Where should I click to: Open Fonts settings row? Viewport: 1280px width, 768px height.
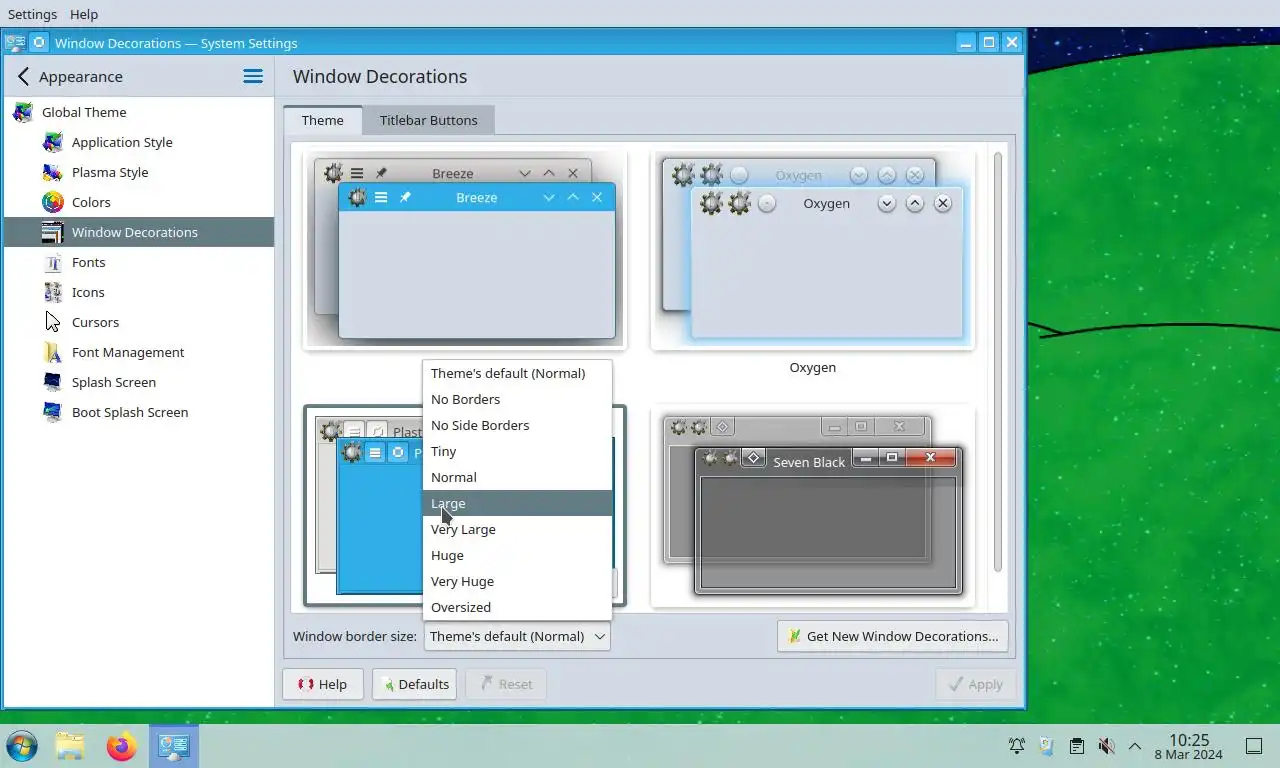pos(139,262)
